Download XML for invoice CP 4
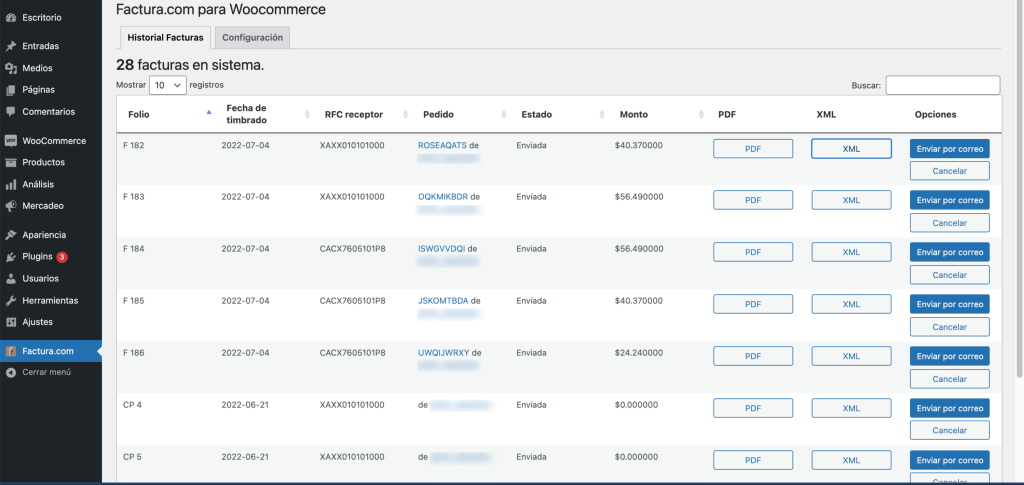Image resolution: width=1024 pixels, height=485 pixels. coord(851,408)
